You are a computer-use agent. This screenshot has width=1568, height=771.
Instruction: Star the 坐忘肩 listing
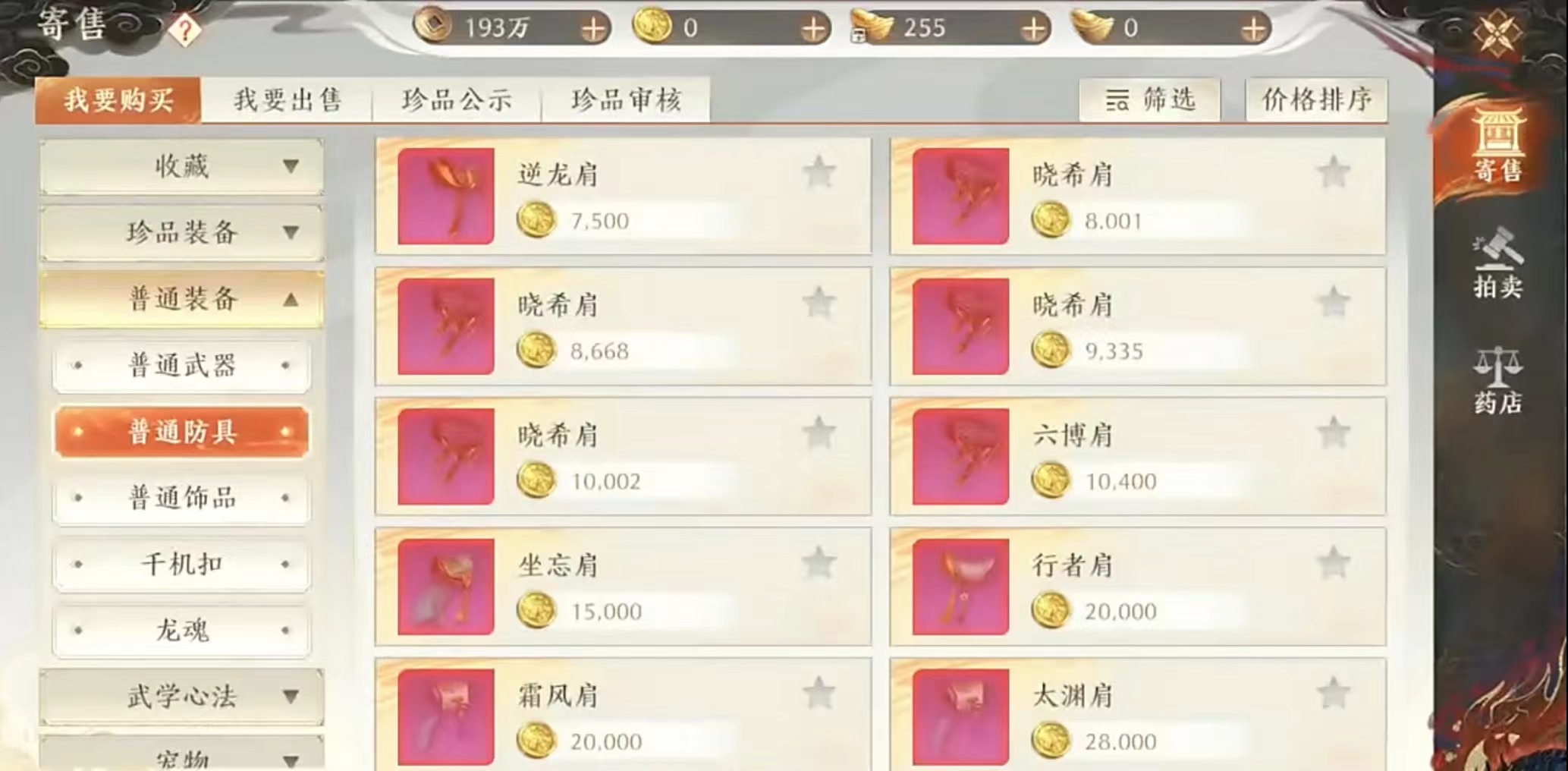click(819, 564)
